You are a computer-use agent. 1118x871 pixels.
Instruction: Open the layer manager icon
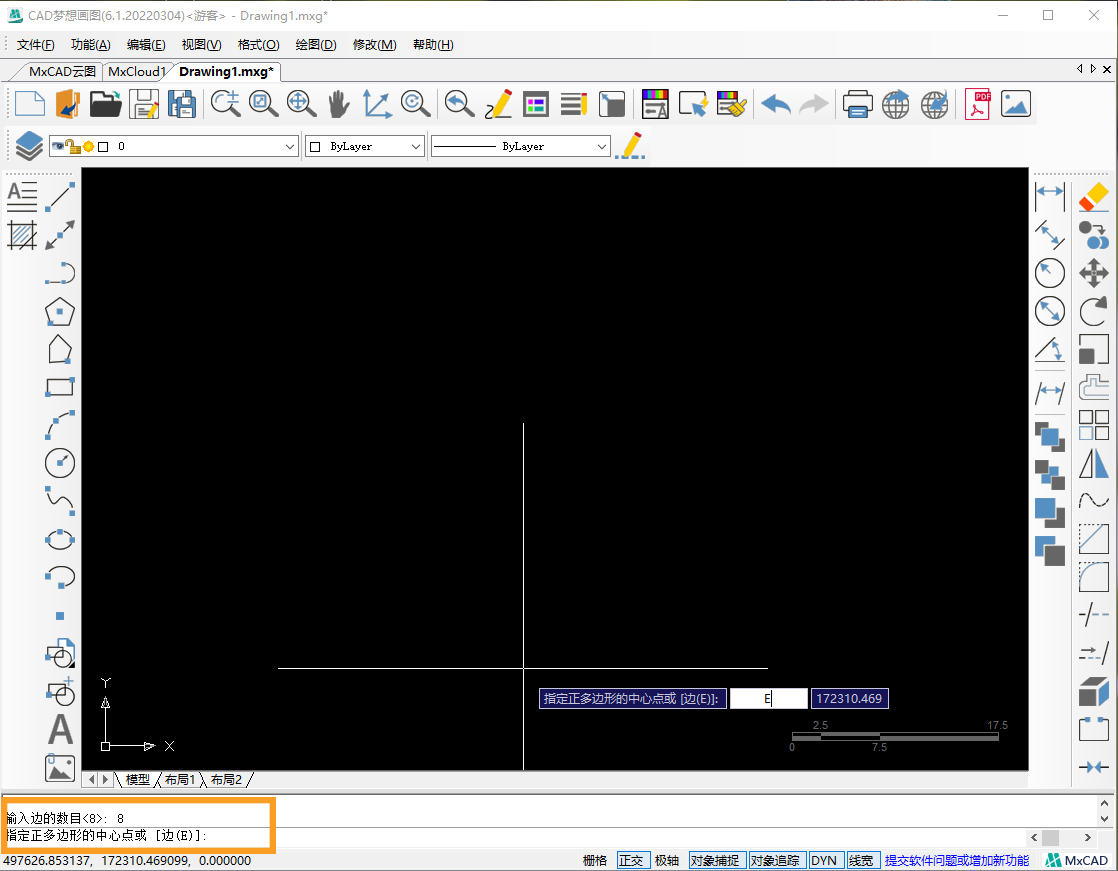click(28, 146)
